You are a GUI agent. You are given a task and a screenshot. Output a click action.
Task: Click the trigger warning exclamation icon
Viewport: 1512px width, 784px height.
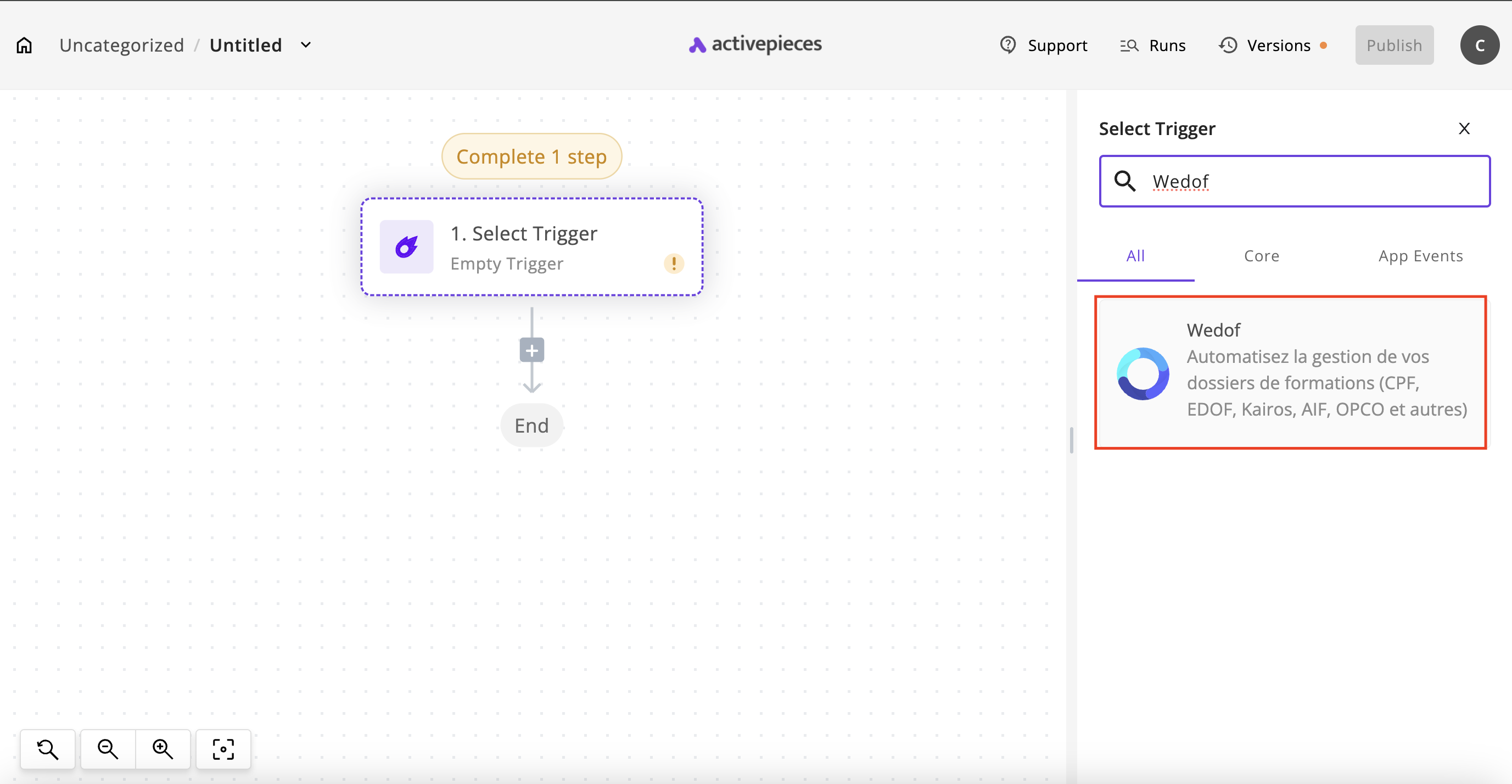point(673,264)
